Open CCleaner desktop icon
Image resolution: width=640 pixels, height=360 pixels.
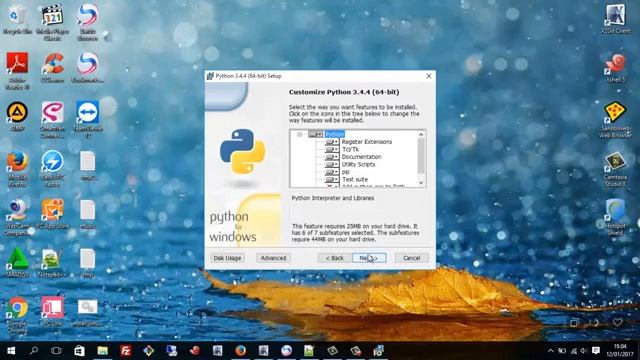click(52, 68)
